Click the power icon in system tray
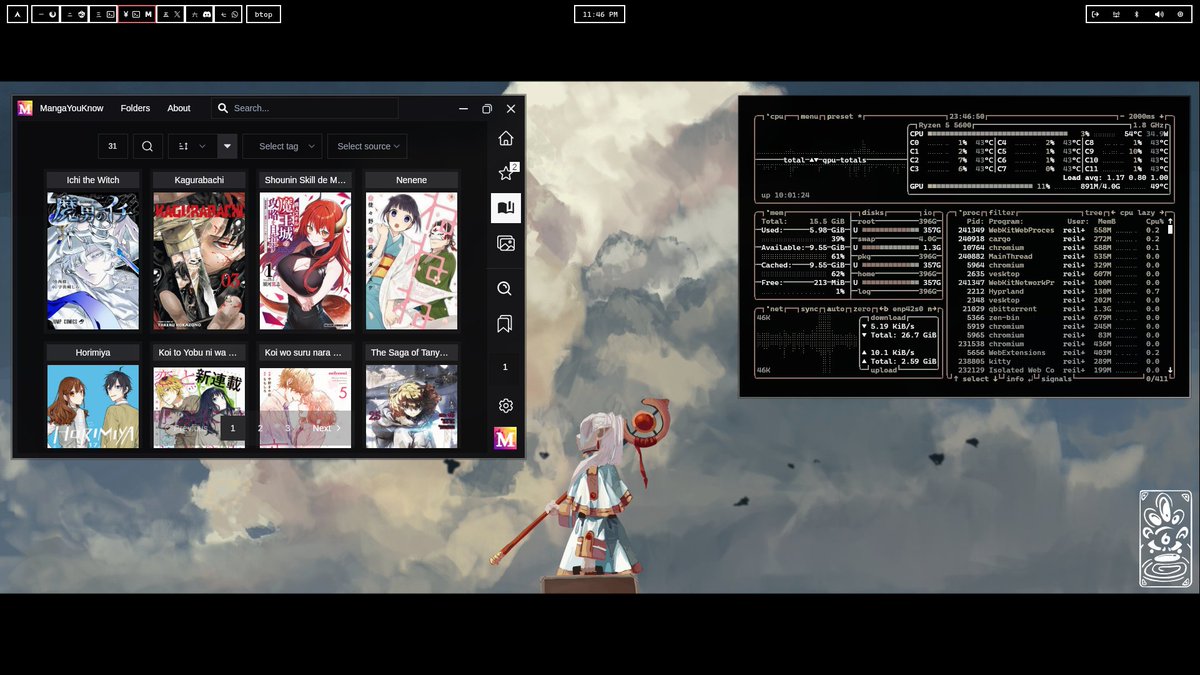The width and height of the screenshot is (1200, 675). tap(1180, 14)
